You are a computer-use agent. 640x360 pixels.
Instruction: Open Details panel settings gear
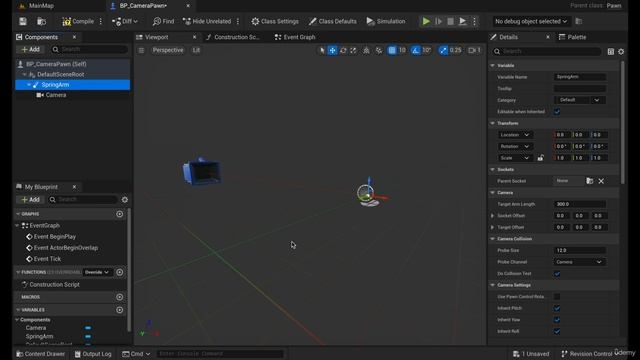tap(621, 51)
